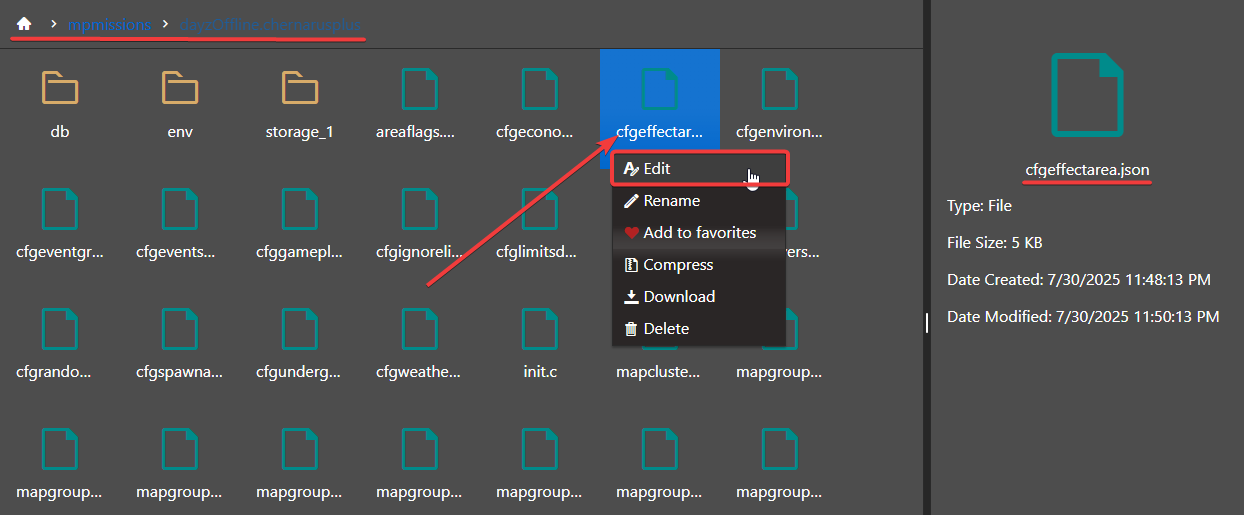The height and width of the screenshot is (515, 1244).
Task: Click the 'Date Modified' detail line
Action: [1083, 317]
